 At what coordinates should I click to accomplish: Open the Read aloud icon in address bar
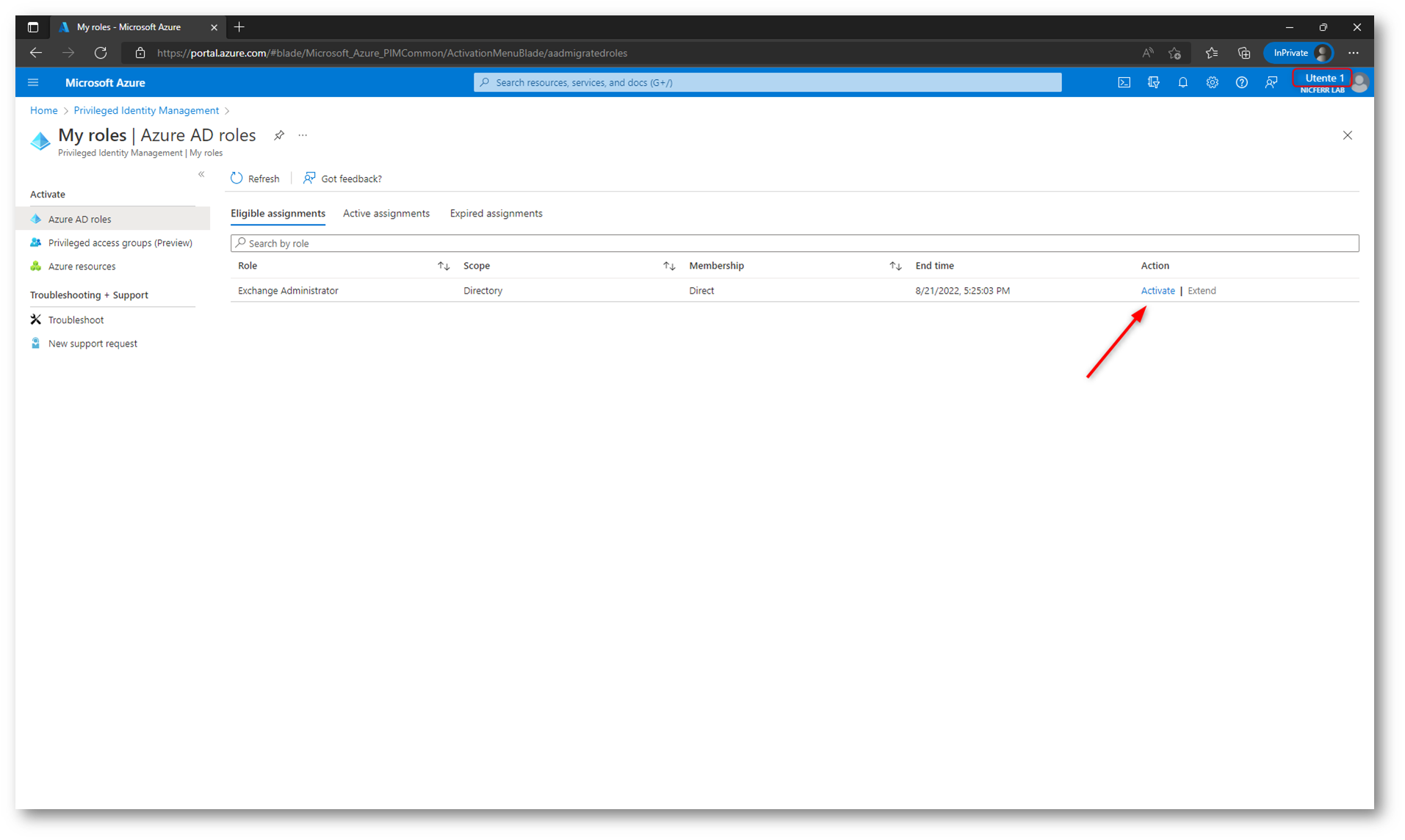point(1147,53)
